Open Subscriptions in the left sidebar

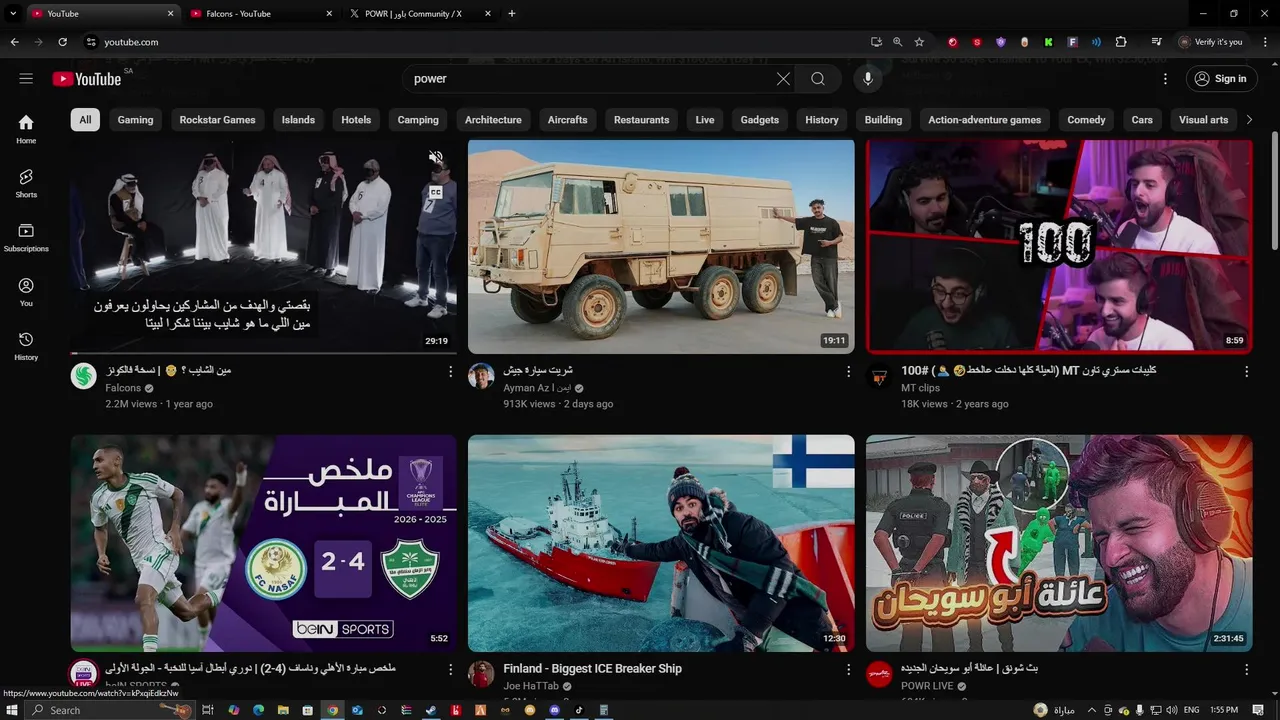pos(26,237)
